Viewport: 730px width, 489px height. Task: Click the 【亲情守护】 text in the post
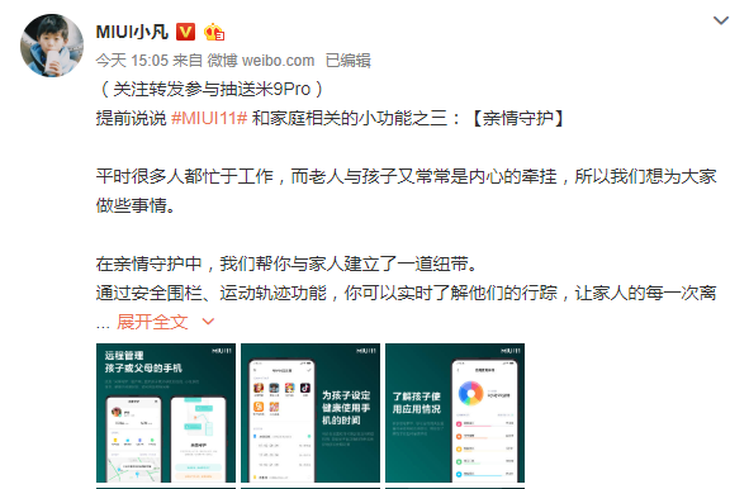point(517,118)
